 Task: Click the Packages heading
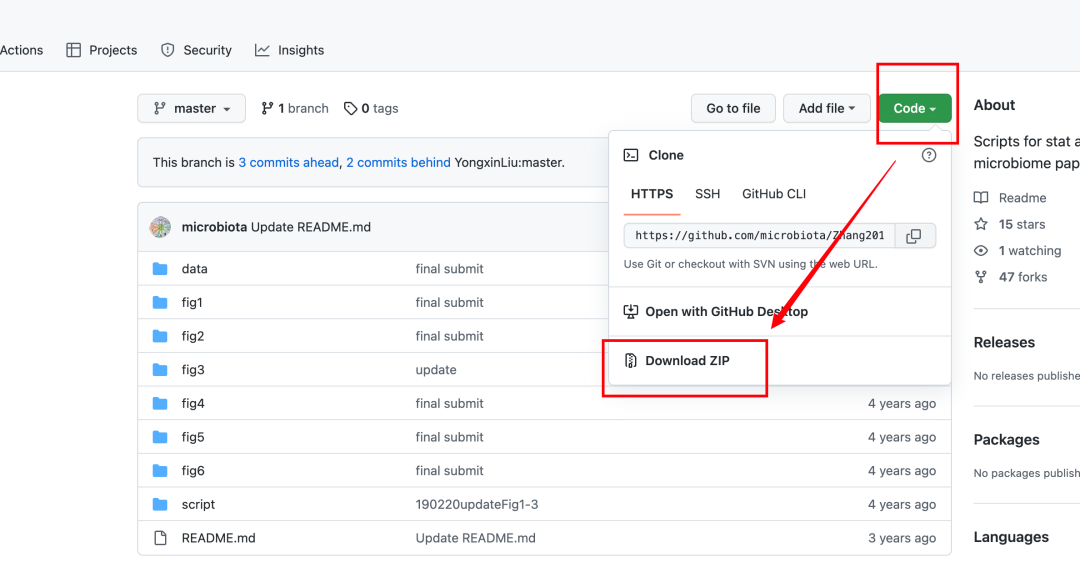[1006, 439]
